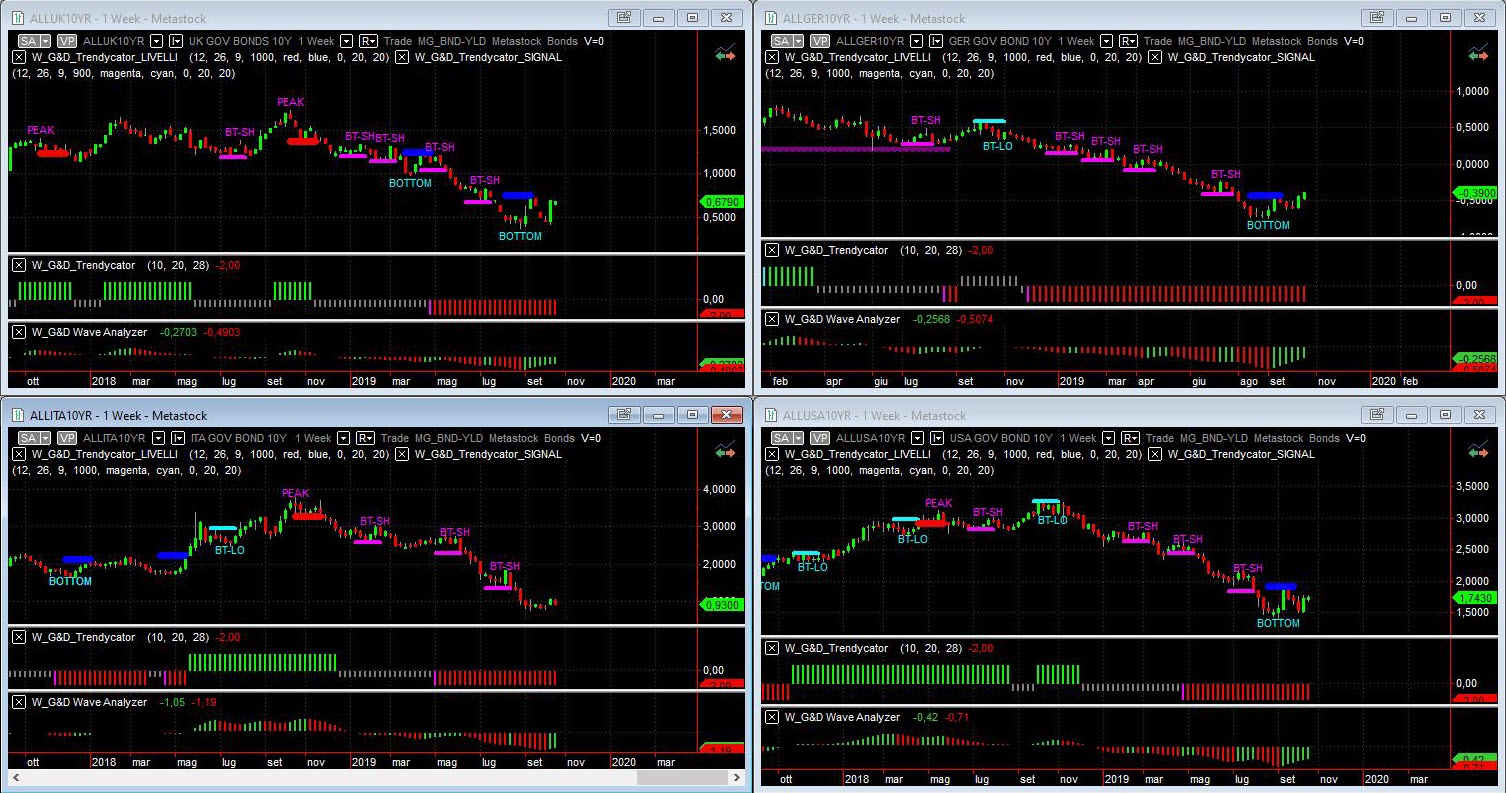Remove W_G&D_Trendycator pane in GER window
The width and height of the screenshot is (1506, 793).
click(772, 250)
